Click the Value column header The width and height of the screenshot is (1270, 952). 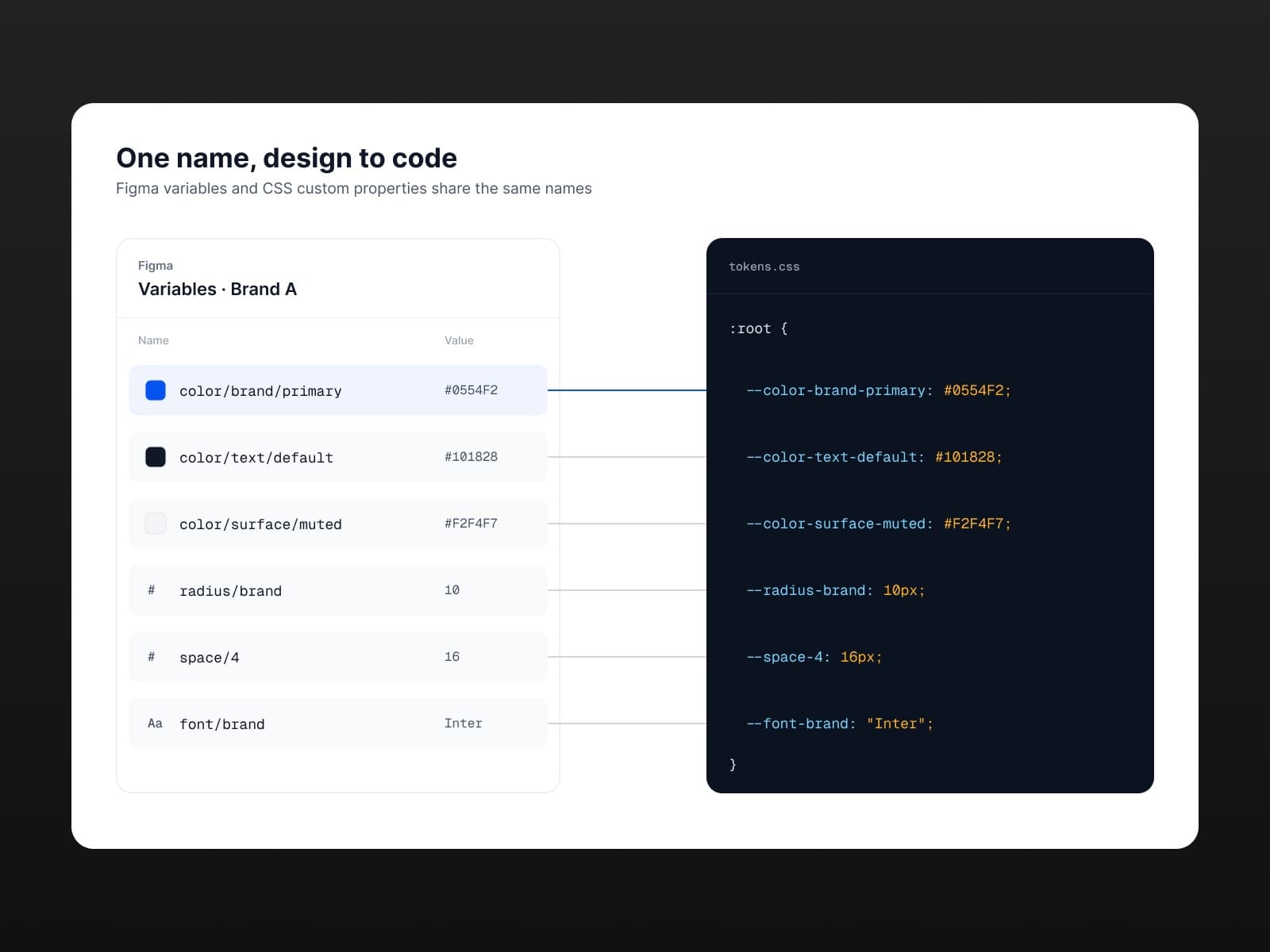[x=459, y=340]
